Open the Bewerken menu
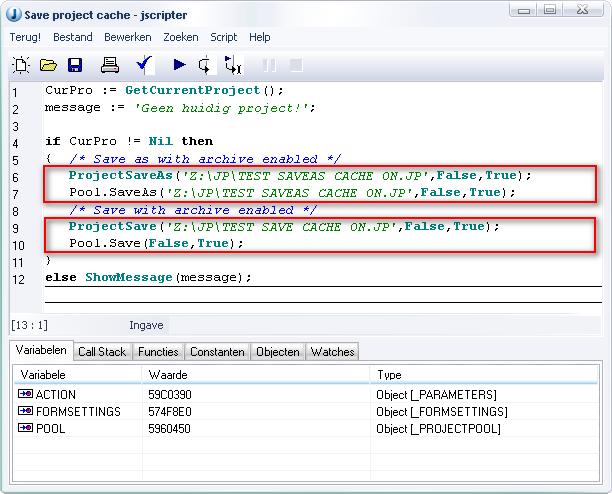Image resolution: width=612 pixels, height=494 pixels. [x=128, y=37]
